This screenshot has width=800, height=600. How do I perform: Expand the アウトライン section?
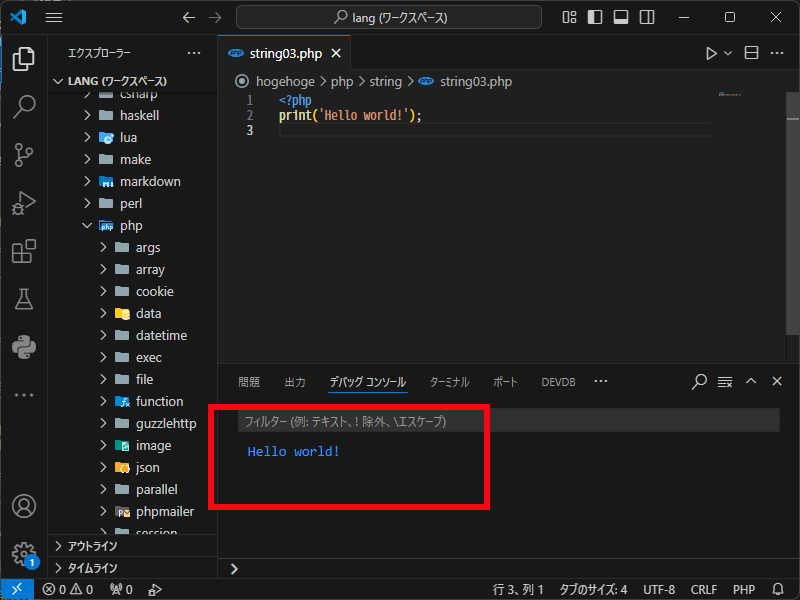[92, 546]
